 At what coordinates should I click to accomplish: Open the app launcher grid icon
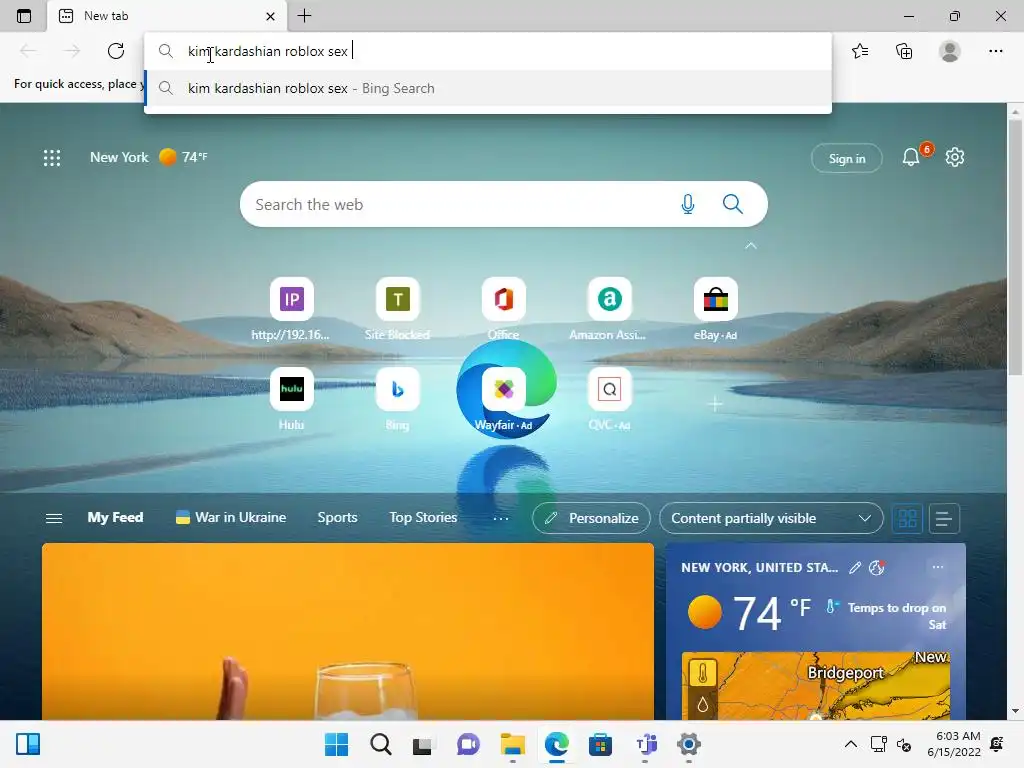click(52, 157)
